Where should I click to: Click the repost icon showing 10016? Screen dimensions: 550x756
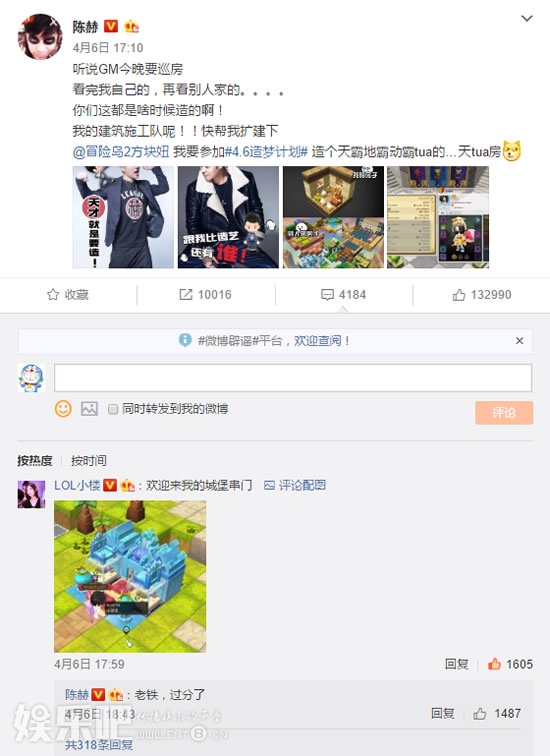click(205, 295)
